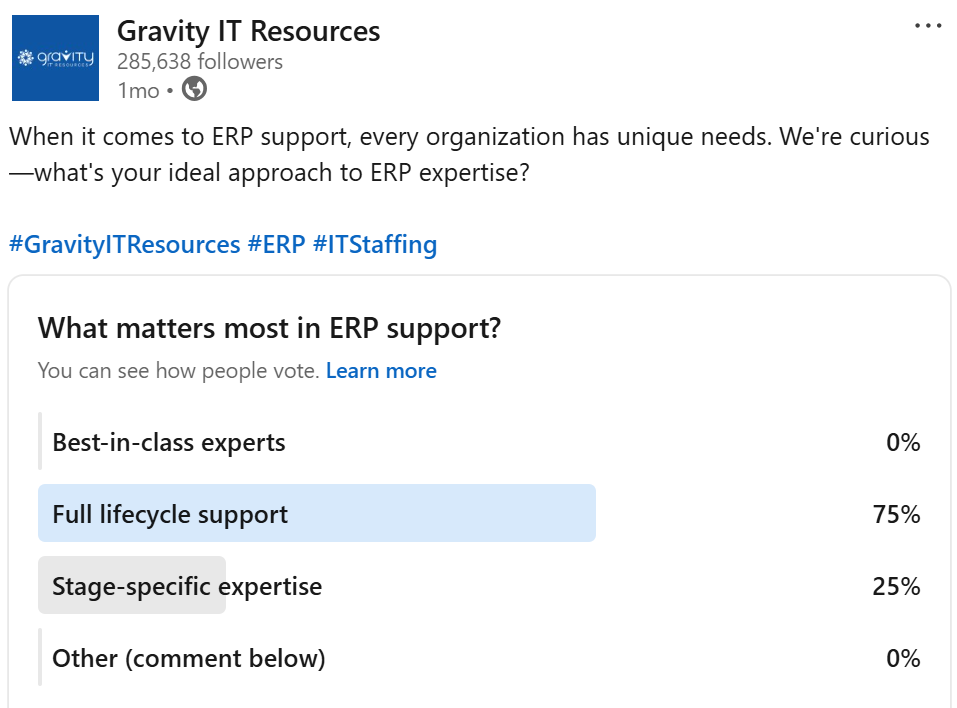Click the 1mo post timestamp

coord(138,90)
